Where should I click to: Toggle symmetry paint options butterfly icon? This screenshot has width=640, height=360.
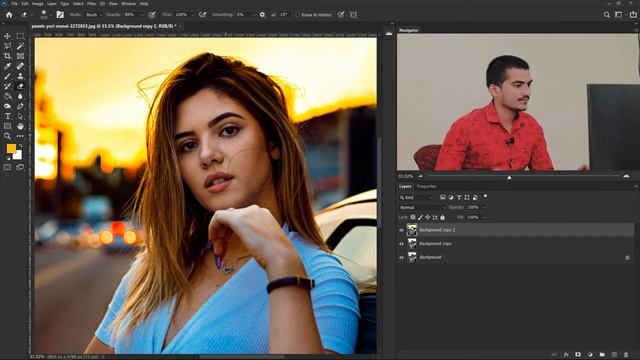coord(353,15)
